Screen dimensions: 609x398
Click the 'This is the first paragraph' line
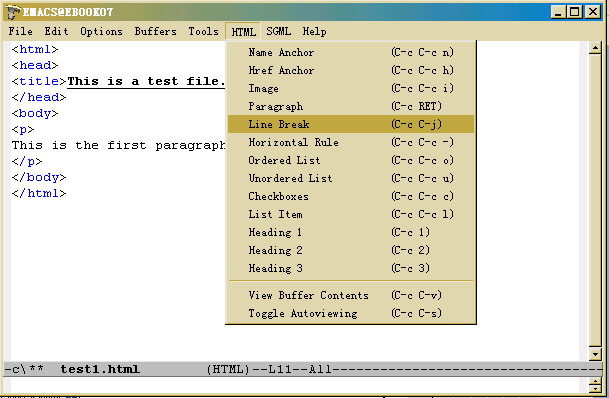coord(118,145)
